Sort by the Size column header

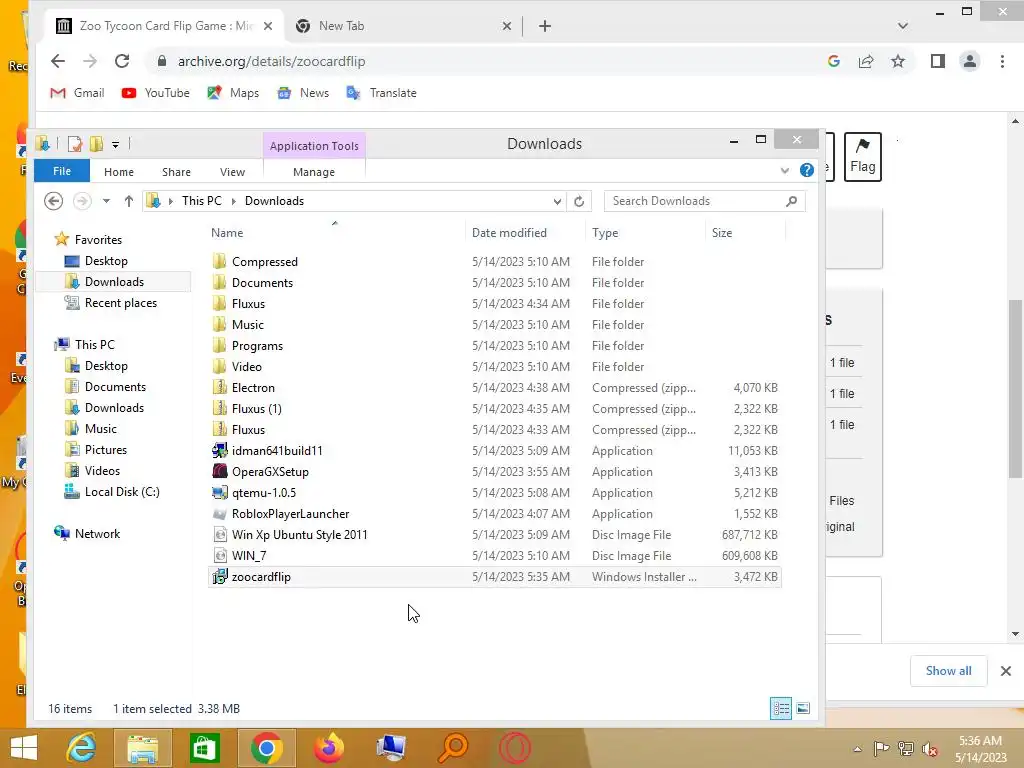pos(722,232)
